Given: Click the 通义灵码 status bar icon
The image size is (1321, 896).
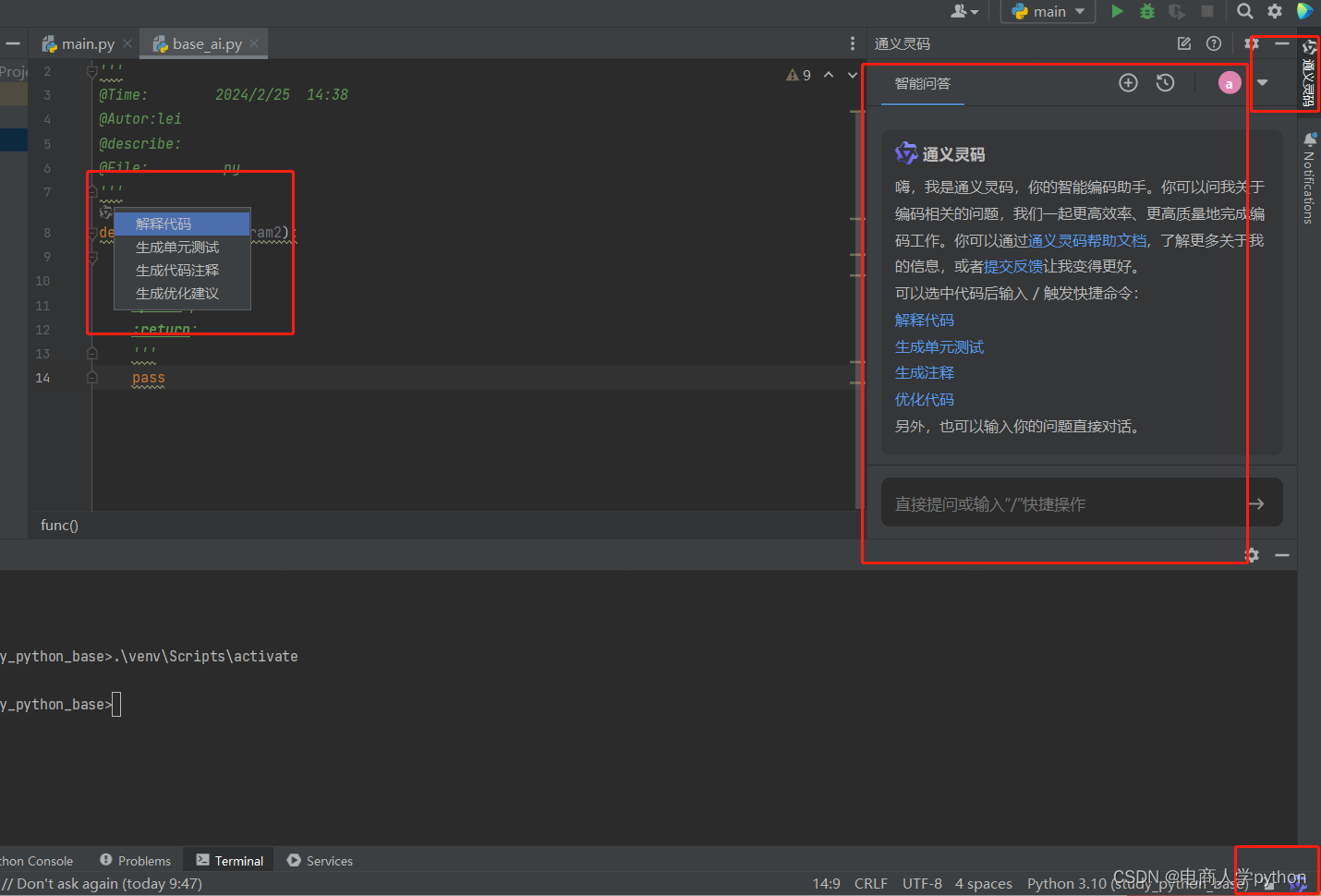Looking at the screenshot, I should click(x=1298, y=884).
